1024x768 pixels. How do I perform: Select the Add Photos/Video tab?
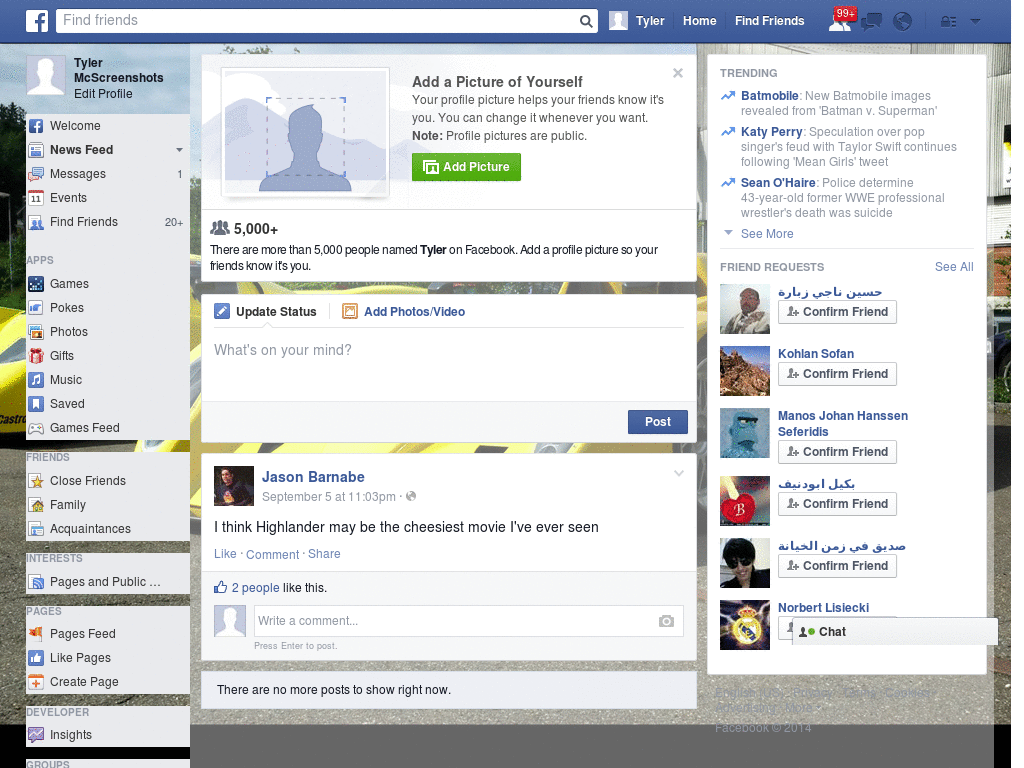pyautogui.click(x=404, y=312)
